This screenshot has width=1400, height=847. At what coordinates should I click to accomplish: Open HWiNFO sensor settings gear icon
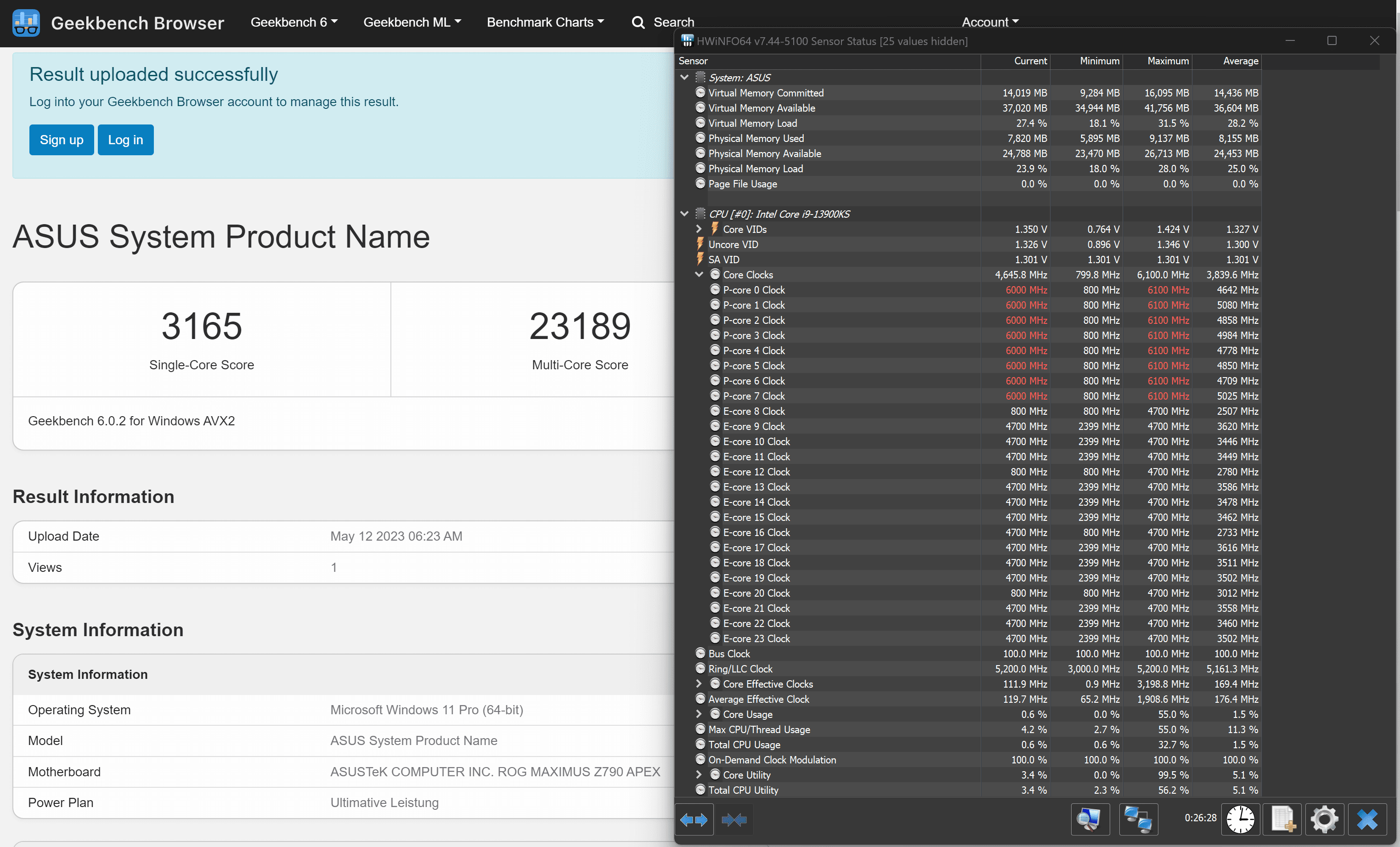point(1324,819)
